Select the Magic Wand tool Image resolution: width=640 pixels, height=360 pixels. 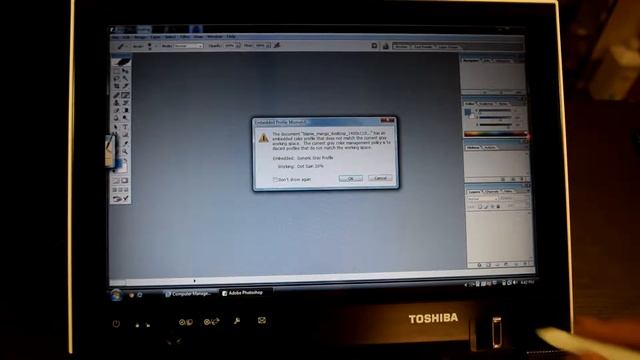(x=125, y=78)
